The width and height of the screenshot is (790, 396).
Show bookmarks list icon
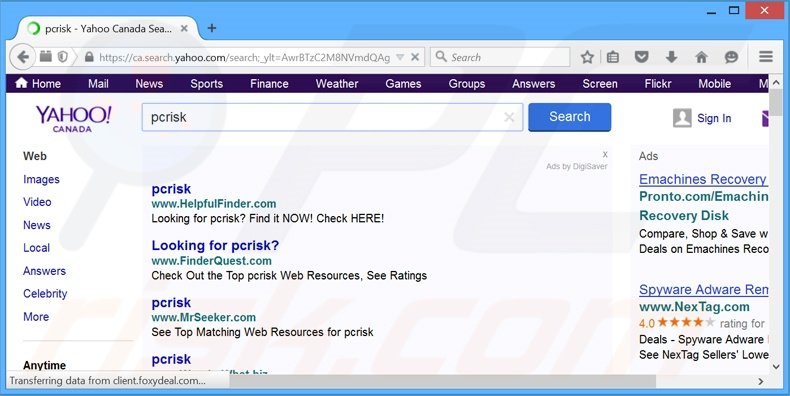[x=613, y=57]
